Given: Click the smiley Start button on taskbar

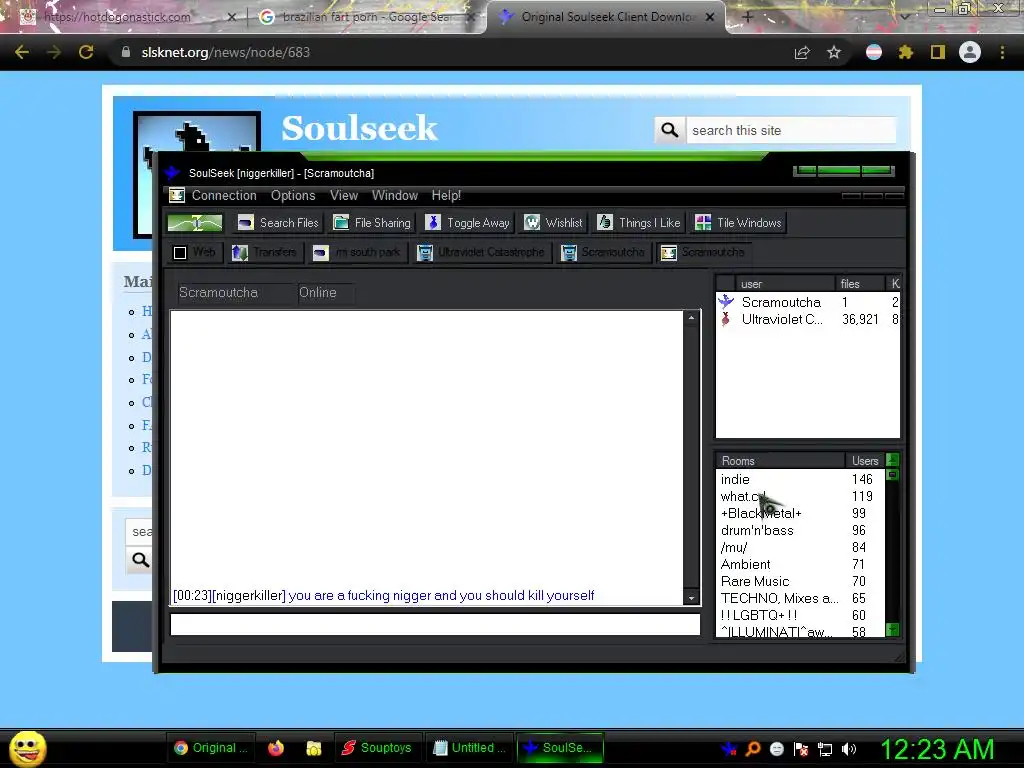Looking at the screenshot, I should point(27,748).
